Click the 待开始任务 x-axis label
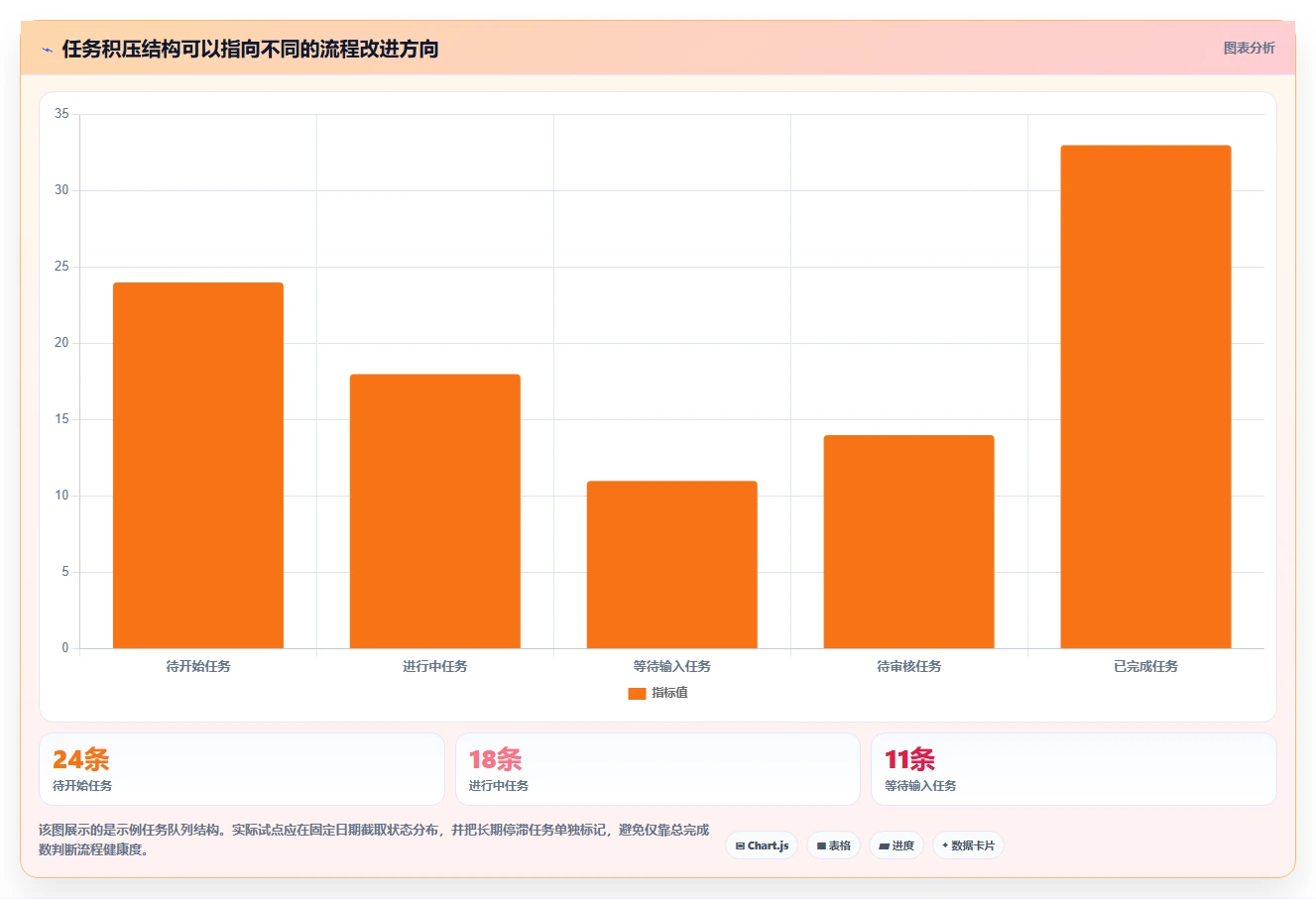This screenshot has width=1316, height=899. coord(198,667)
